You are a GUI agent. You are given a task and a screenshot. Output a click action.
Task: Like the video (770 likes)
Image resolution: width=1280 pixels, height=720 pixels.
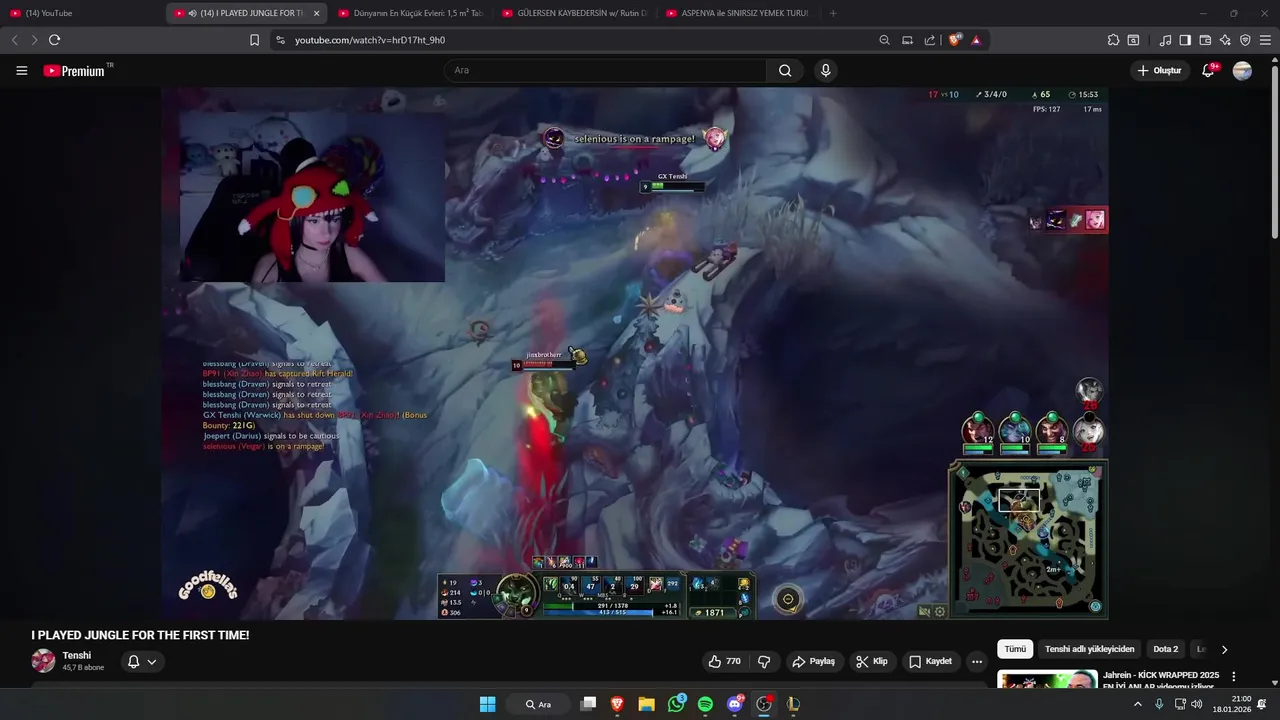(725, 661)
